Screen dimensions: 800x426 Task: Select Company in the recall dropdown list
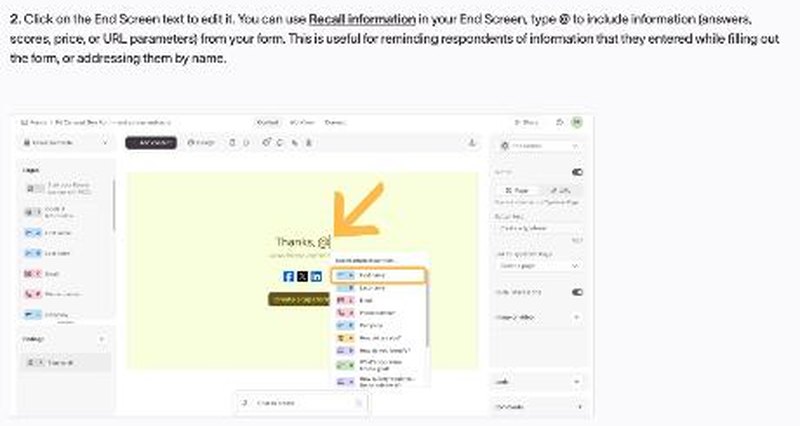tap(378, 325)
